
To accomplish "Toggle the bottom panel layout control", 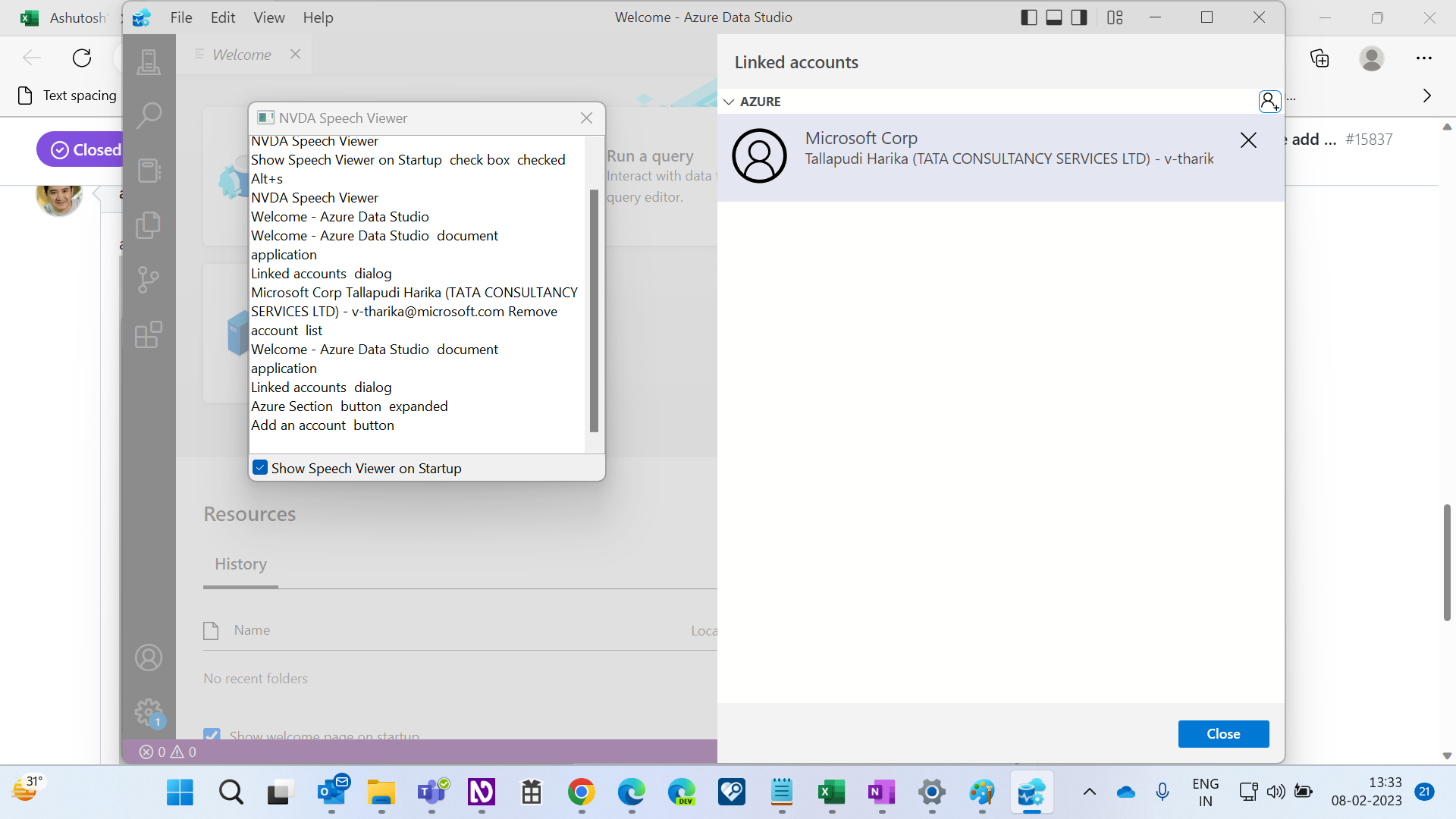I will [x=1054, y=17].
